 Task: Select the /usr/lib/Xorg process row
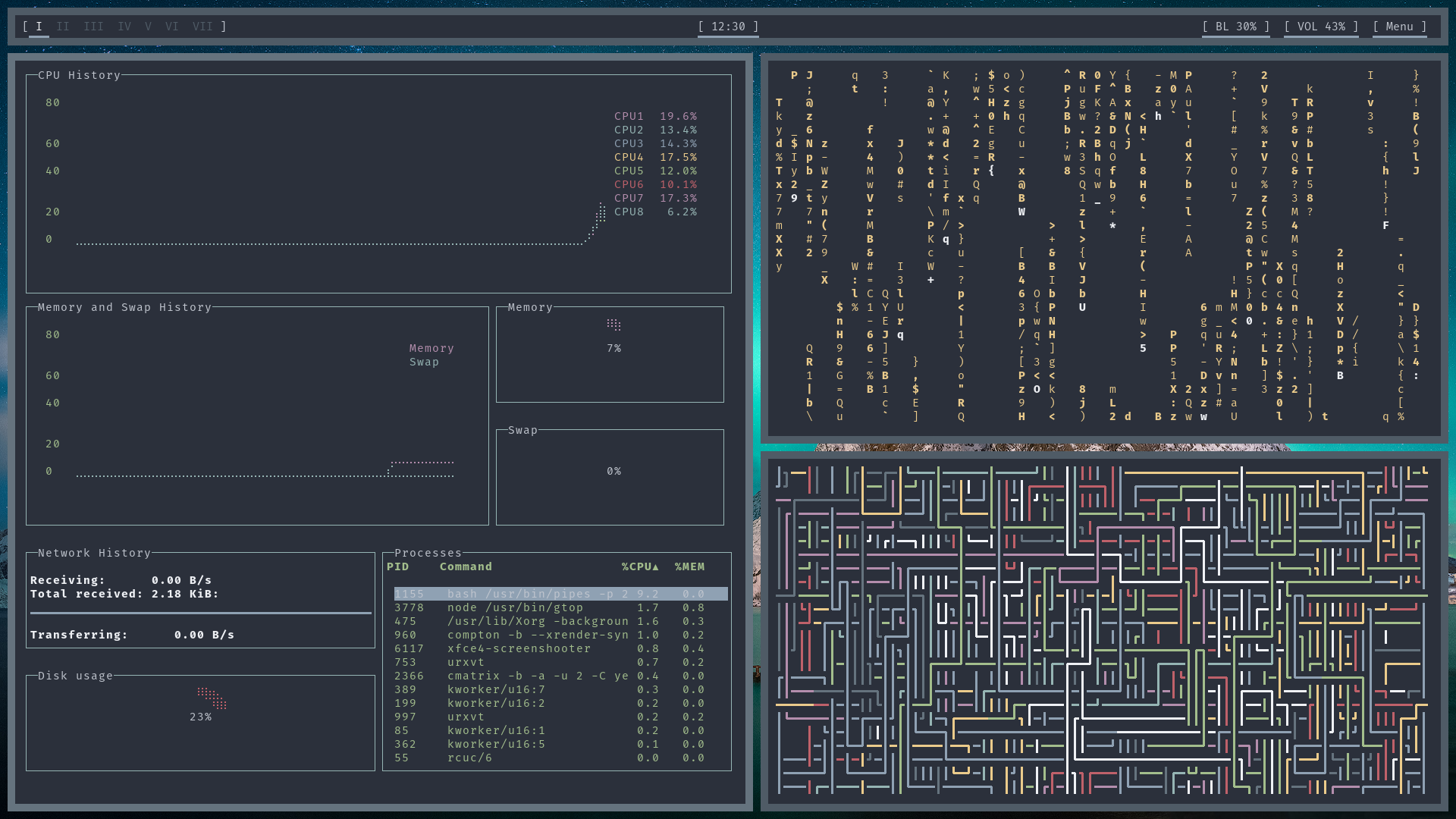(560, 621)
